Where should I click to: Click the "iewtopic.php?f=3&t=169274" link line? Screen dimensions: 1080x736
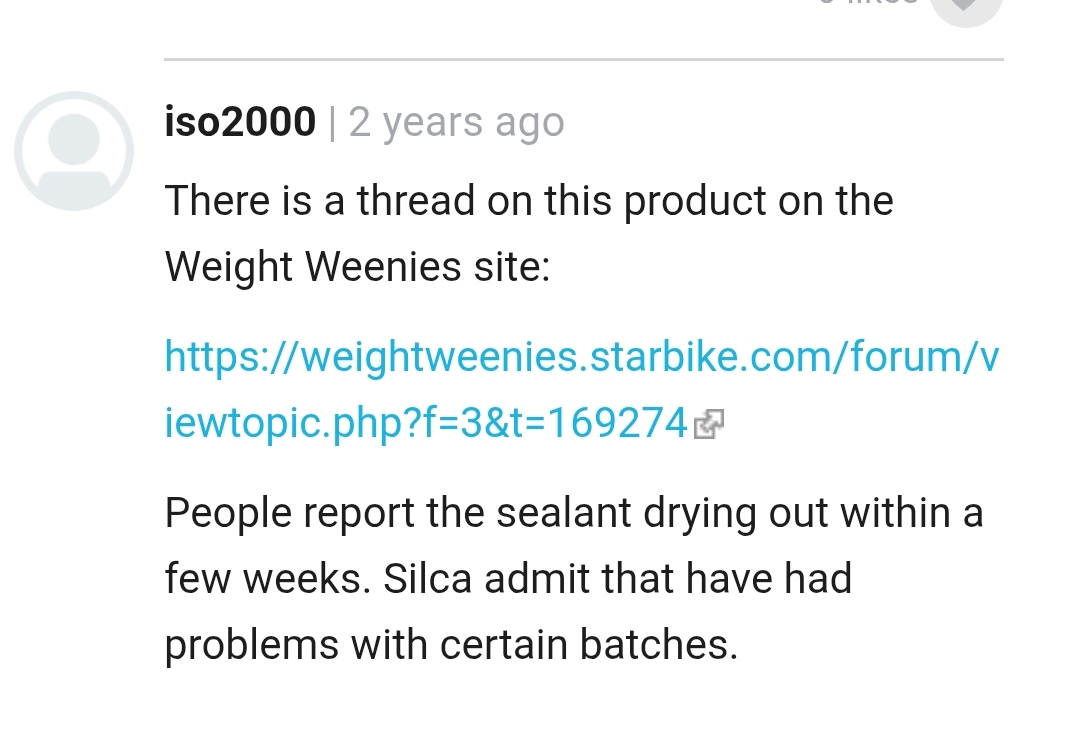click(426, 423)
